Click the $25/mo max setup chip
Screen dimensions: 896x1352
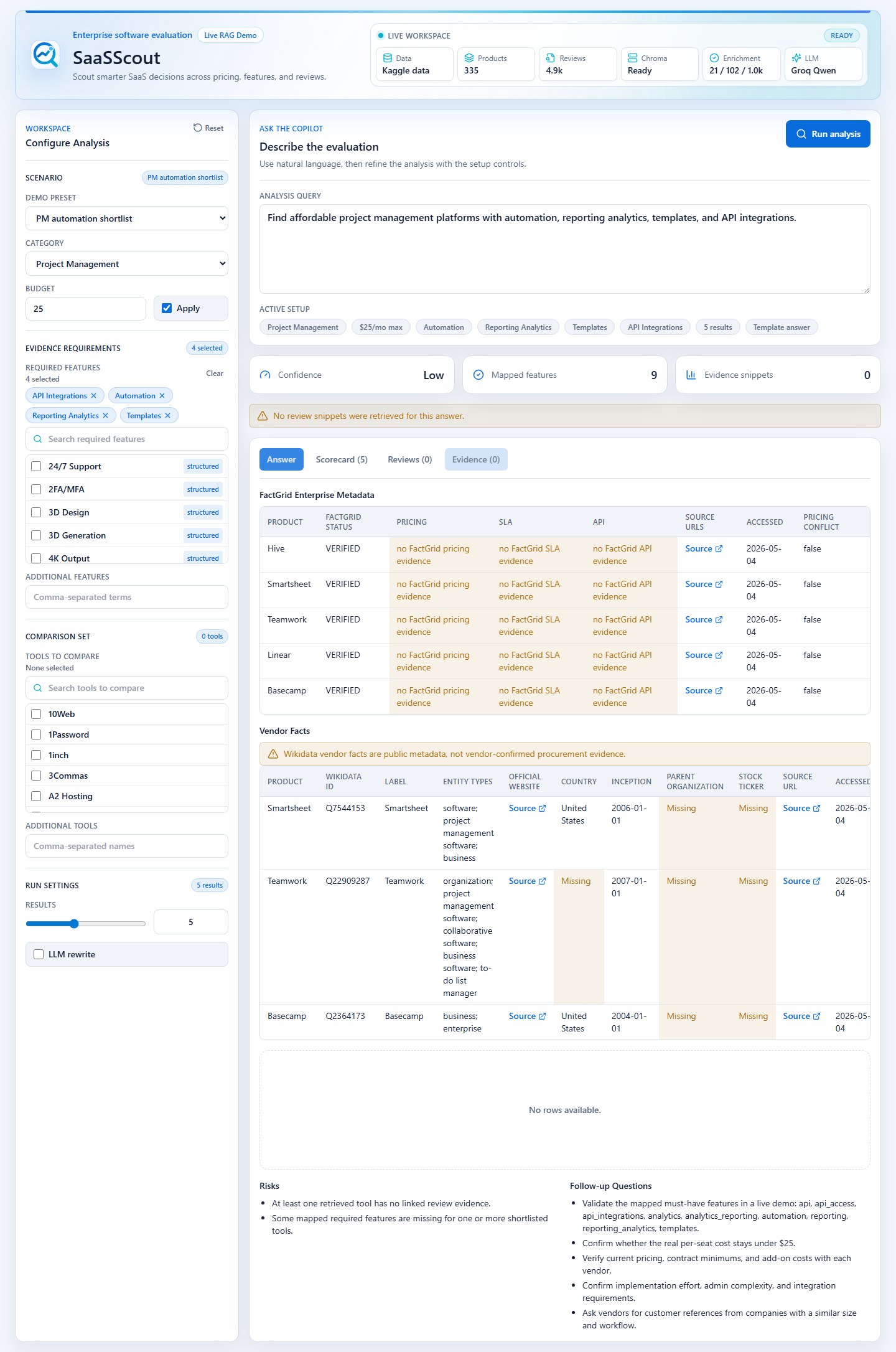(x=381, y=327)
